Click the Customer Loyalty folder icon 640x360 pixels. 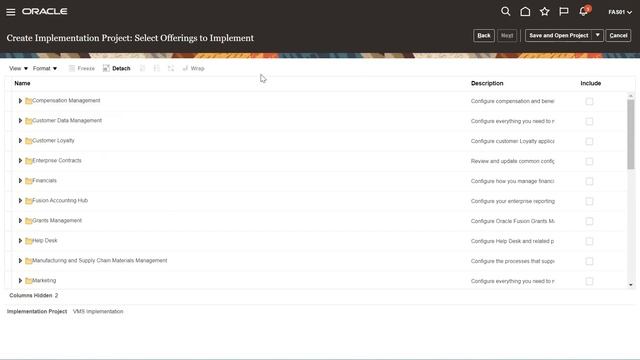28,141
